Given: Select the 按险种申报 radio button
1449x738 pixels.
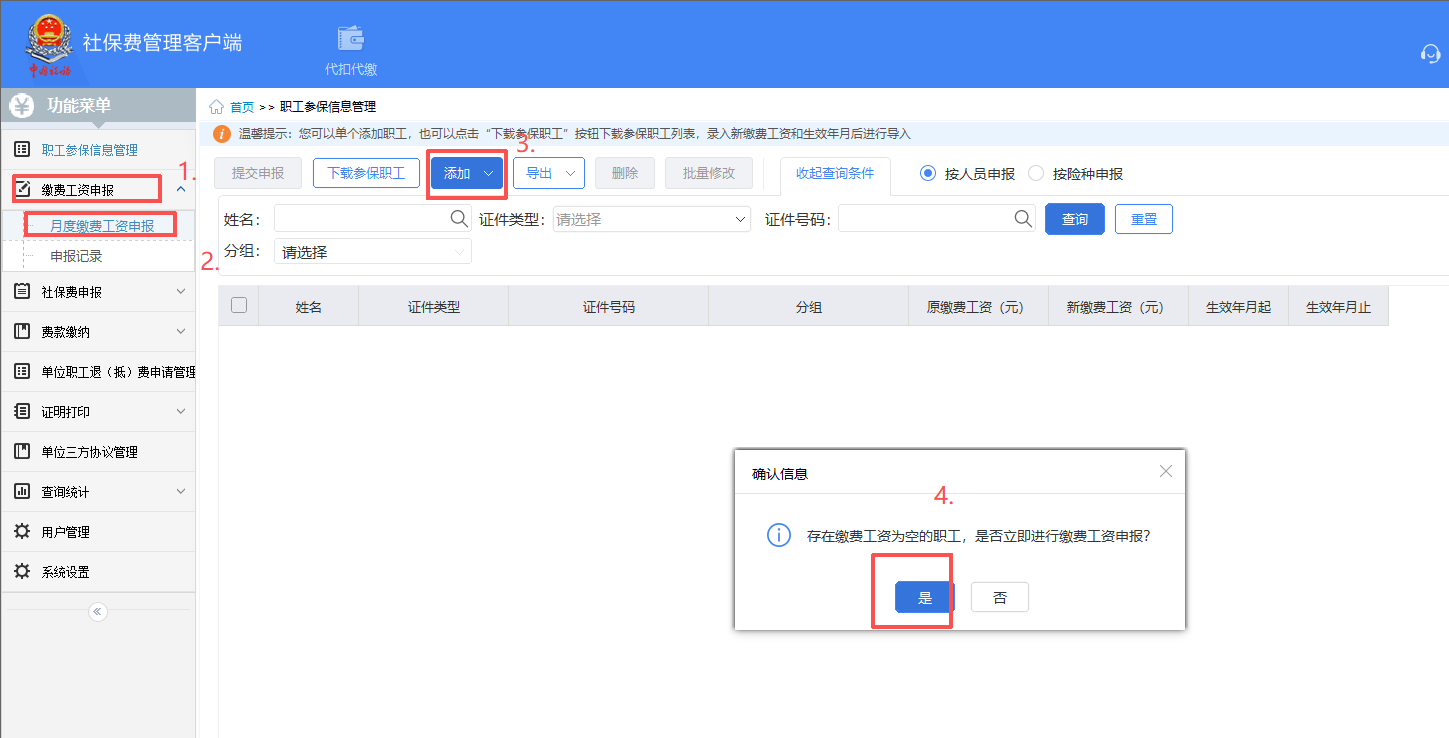Looking at the screenshot, I should tap(1036, 173).
